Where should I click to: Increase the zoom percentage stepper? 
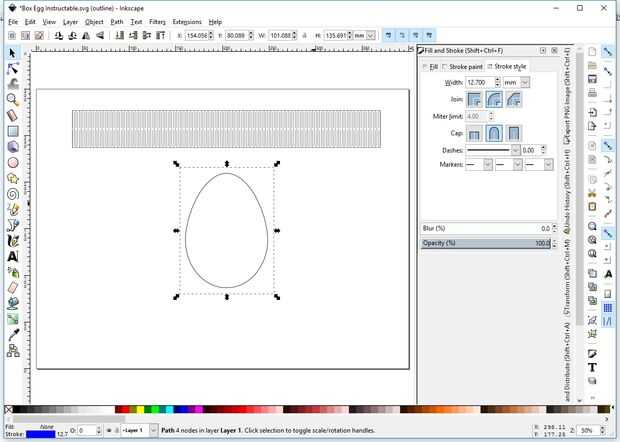[603, 428]
